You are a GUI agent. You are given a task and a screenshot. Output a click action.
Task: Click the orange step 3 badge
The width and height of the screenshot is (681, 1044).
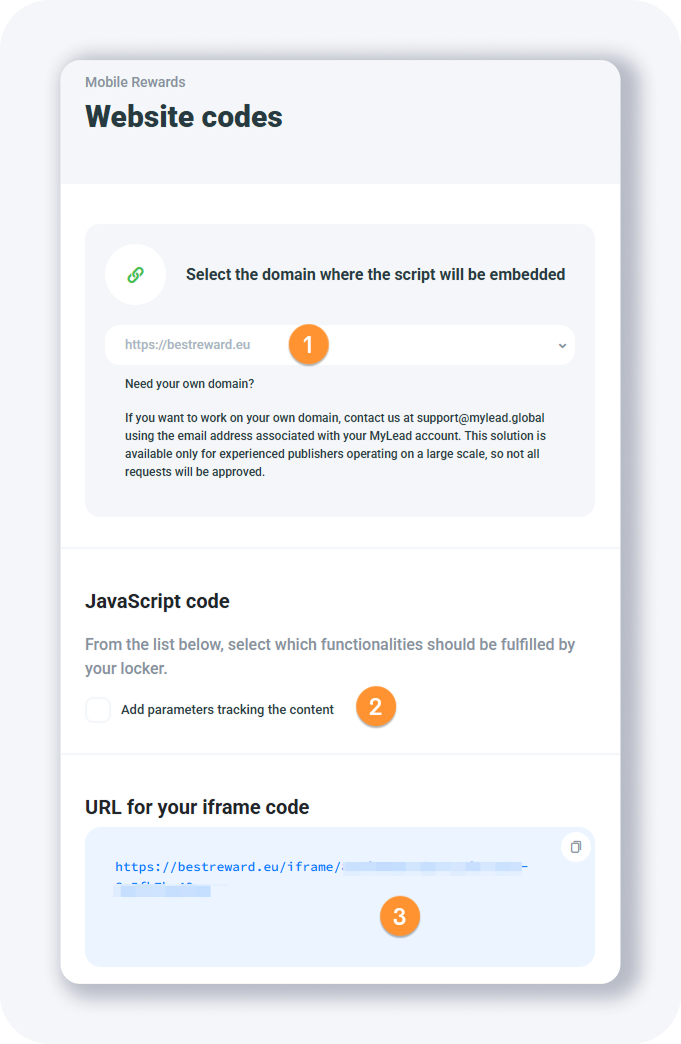[x=400, y=916]
